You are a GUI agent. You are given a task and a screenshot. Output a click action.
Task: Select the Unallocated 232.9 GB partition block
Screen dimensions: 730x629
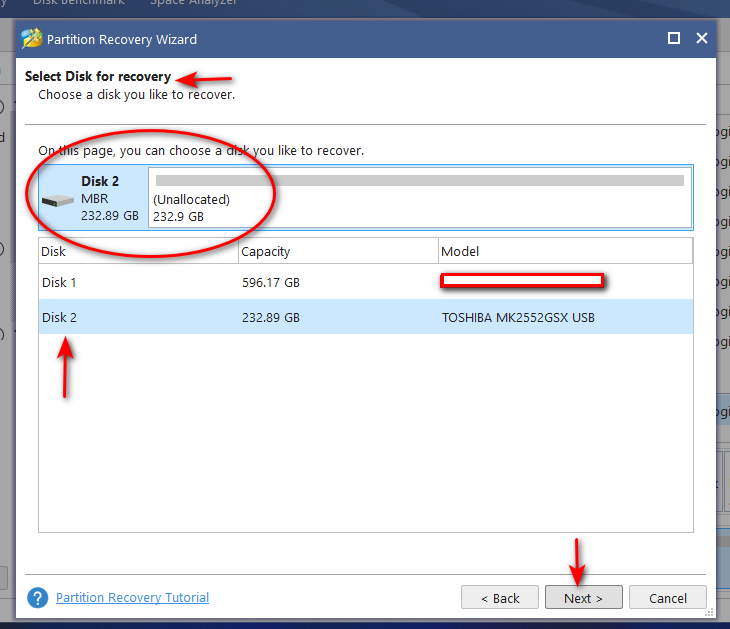[x=419, y=198]
